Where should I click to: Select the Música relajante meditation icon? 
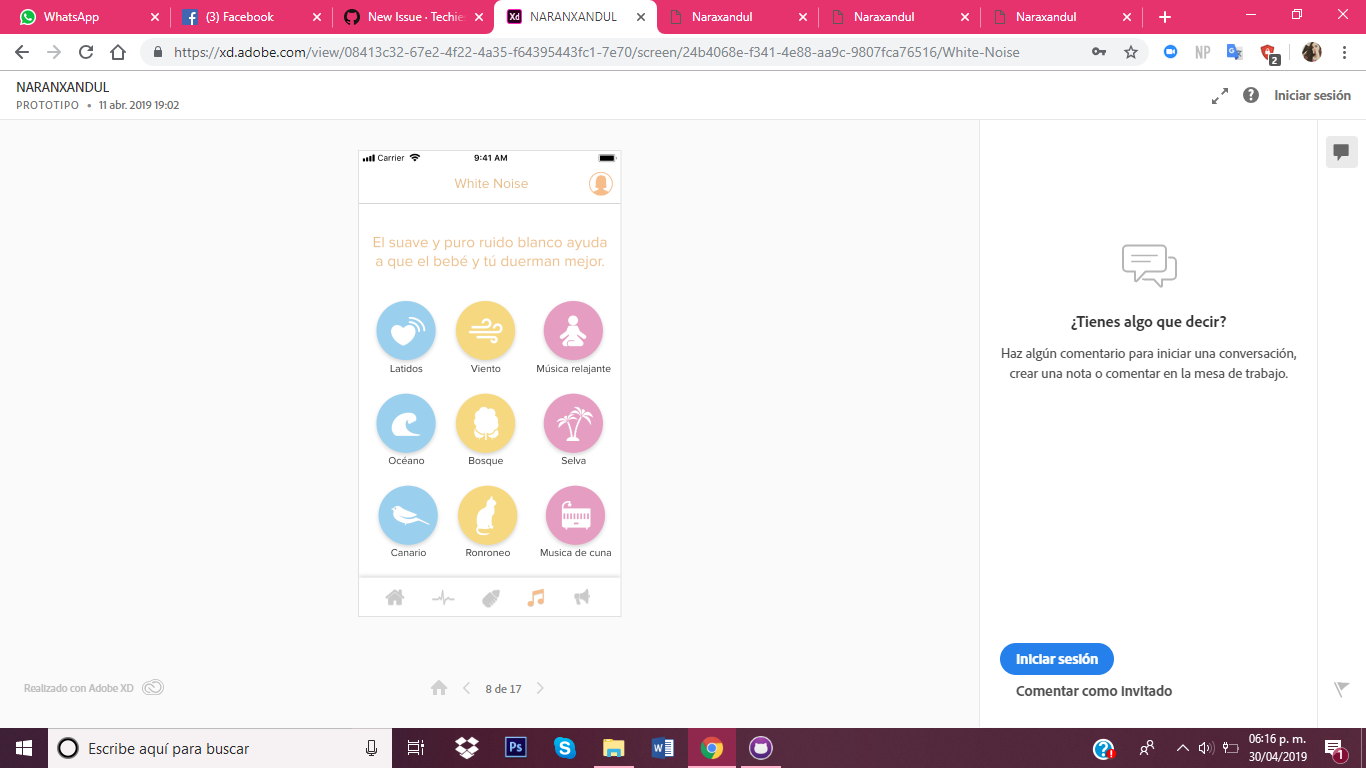point(573,331)
